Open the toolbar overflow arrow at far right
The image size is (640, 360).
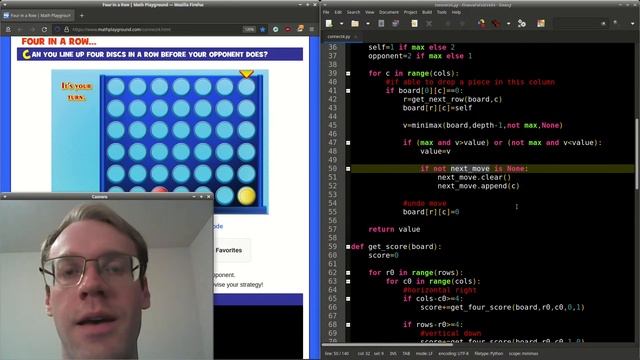[632, 24]
